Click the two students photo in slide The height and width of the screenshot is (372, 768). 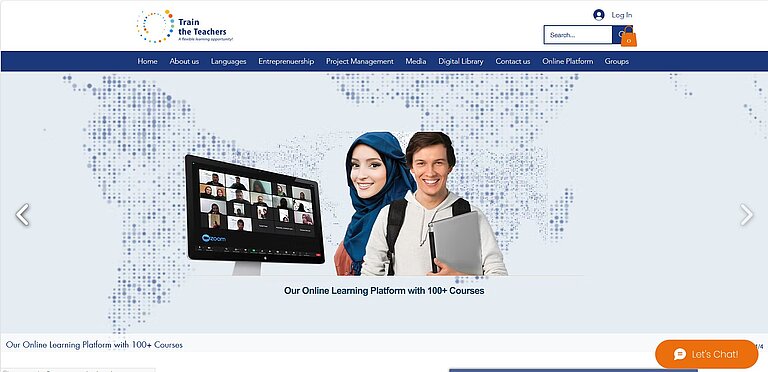coord(421,203)
